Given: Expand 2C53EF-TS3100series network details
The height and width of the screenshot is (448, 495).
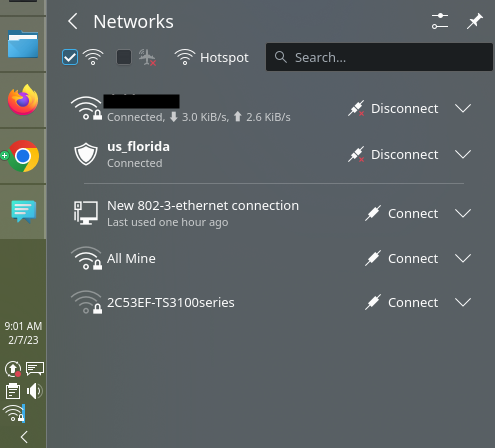Looking at the screenshot, I should point(463,302).
